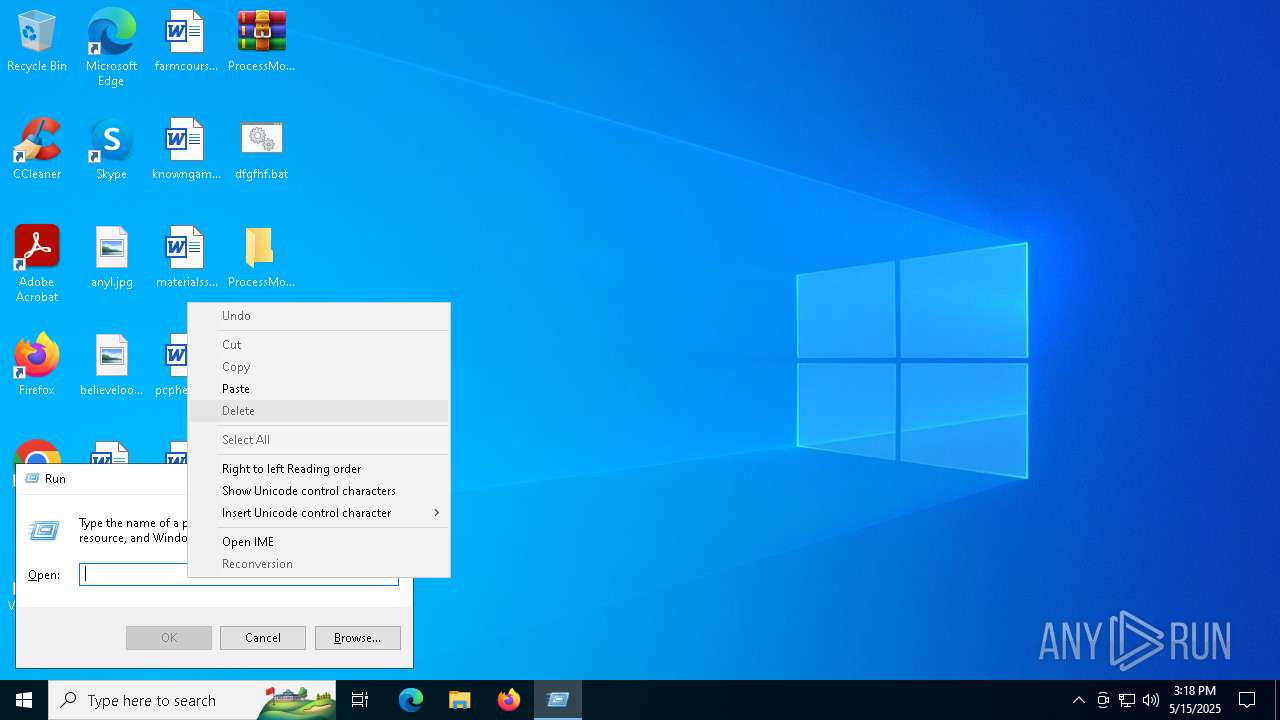Screen dimensions: 1280x720
Task: Select the anyl.jpg image file icon
Action: pos(111,258)
